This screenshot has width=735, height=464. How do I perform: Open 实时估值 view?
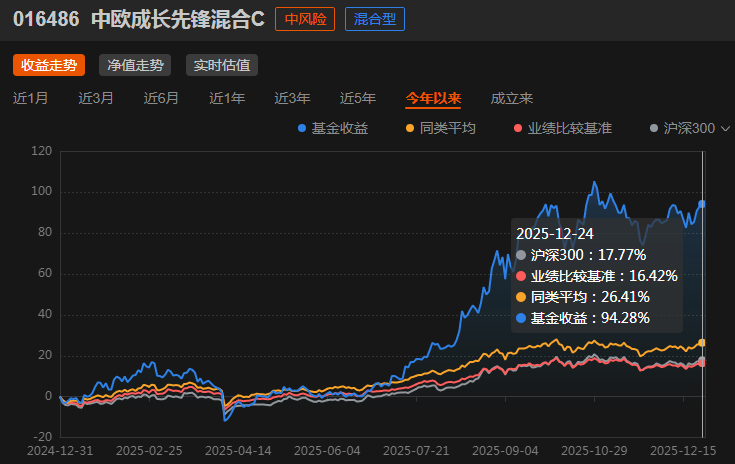[x=222, y=65]
